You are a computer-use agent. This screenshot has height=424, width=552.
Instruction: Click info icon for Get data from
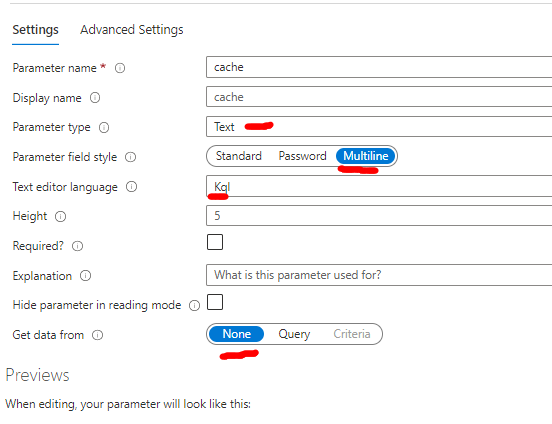98,335
